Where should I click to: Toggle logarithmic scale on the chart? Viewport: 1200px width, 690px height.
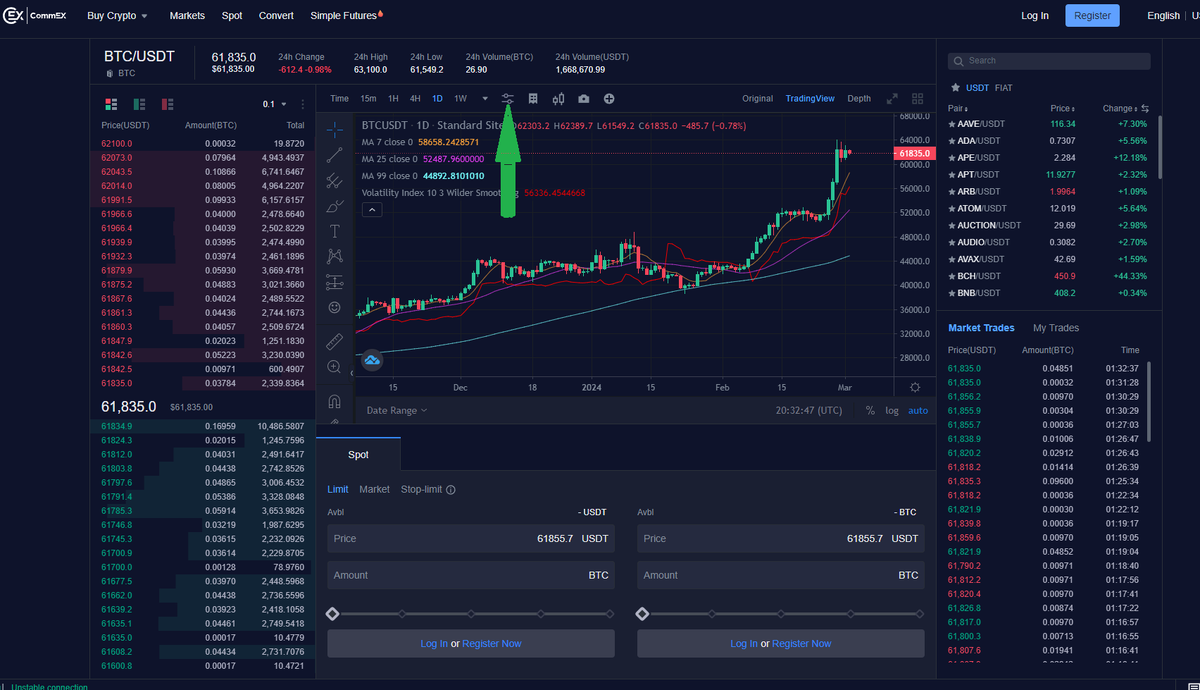(x=892, y=410)
